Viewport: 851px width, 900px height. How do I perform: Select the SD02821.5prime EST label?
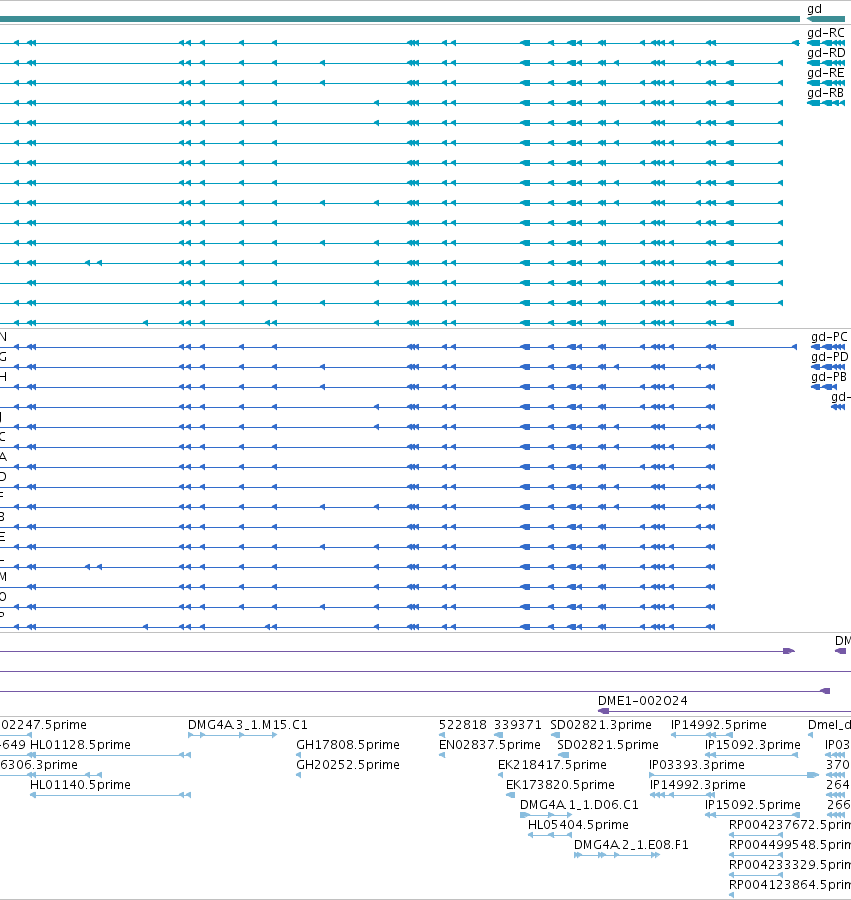tap(608, 745)
